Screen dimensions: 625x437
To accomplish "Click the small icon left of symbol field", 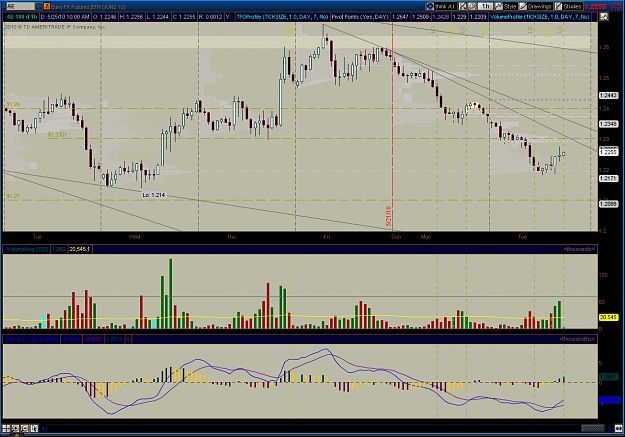I will [x=3, y=6].
